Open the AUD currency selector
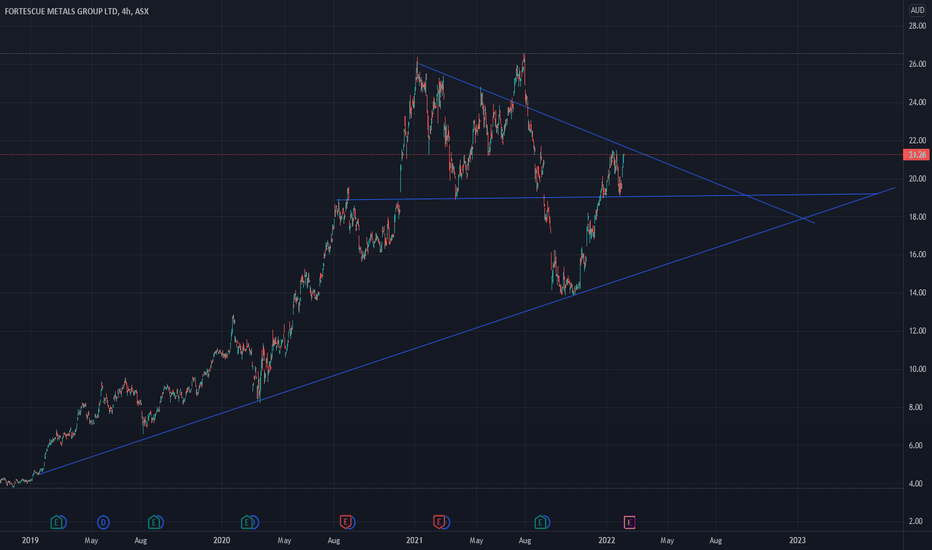 click(x=918, y=10)
